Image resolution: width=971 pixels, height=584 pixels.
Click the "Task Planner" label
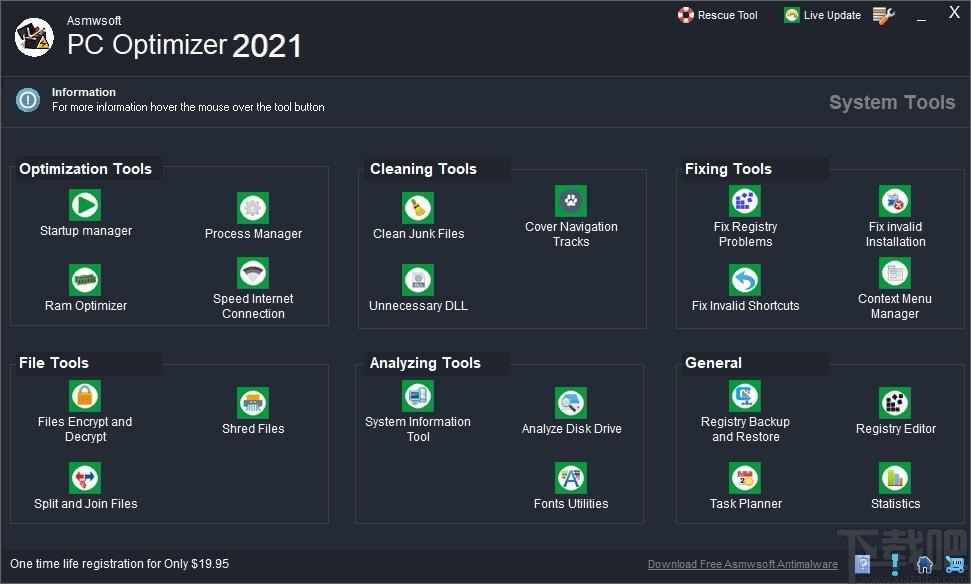coord(746,503)
